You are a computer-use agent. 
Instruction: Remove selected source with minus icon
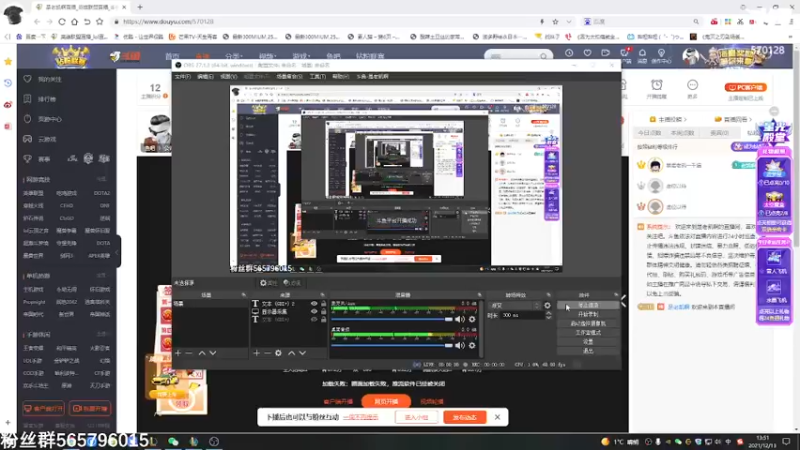point(267,353)
